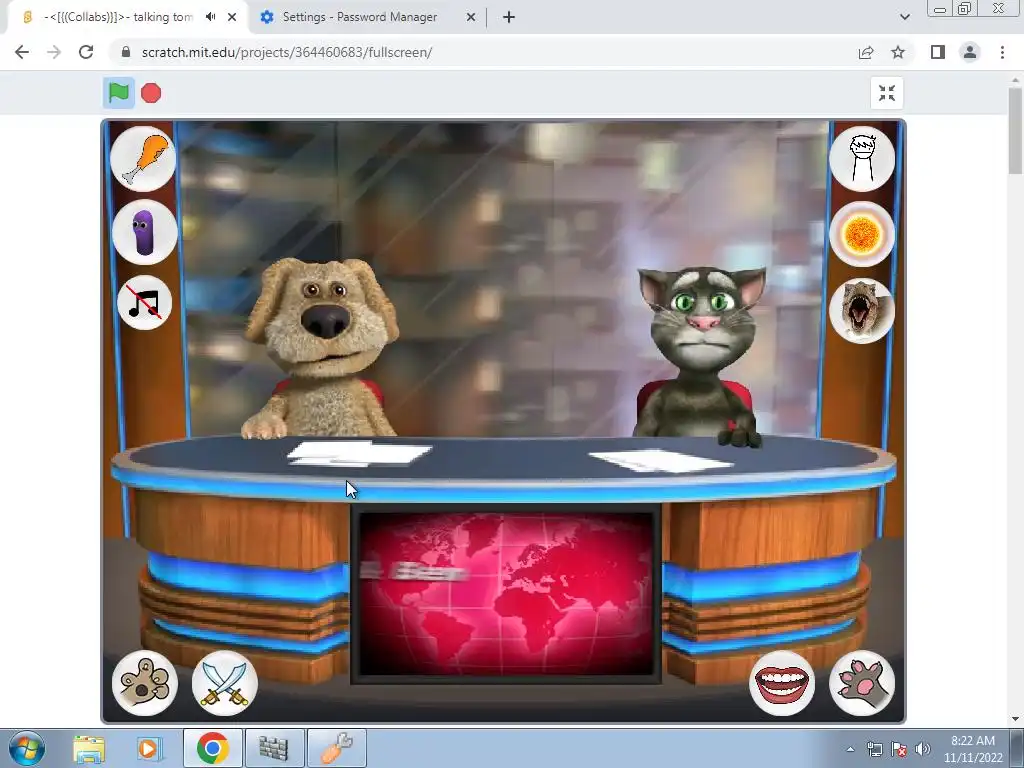Stop the project with red stop button

(151, 93)
